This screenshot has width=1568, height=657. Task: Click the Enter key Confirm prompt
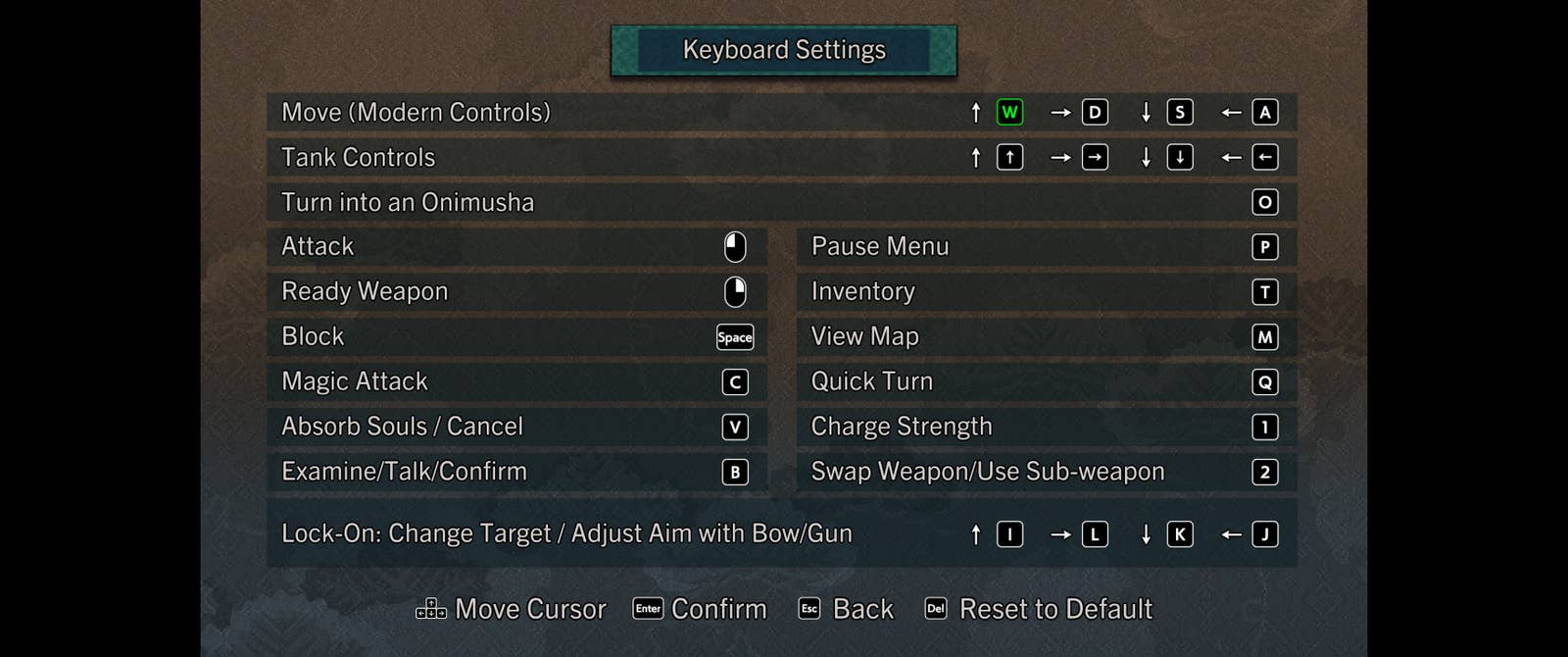[x=700, y=609]
